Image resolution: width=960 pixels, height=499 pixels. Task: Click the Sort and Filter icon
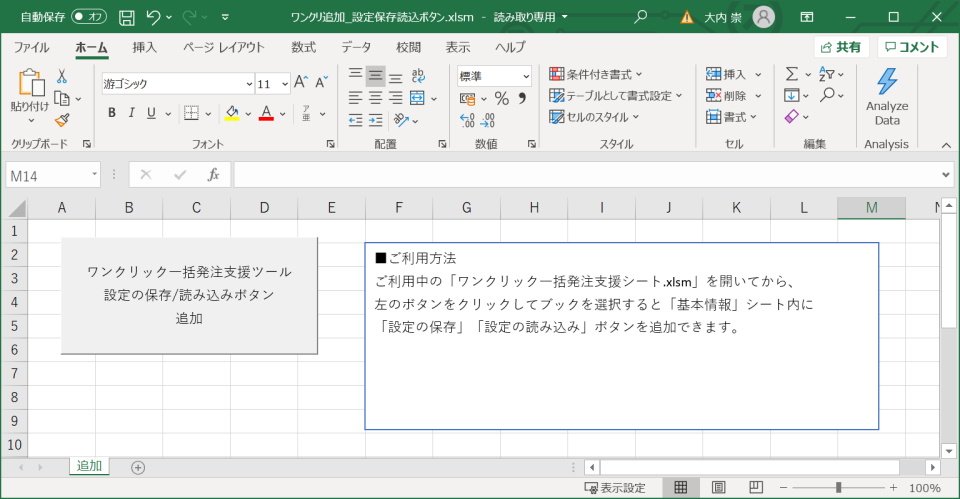pos(827,74)
